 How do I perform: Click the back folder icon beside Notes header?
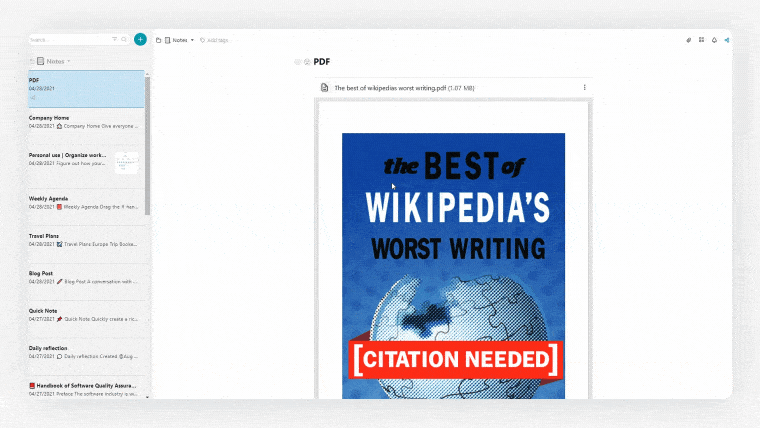(32, 62)
